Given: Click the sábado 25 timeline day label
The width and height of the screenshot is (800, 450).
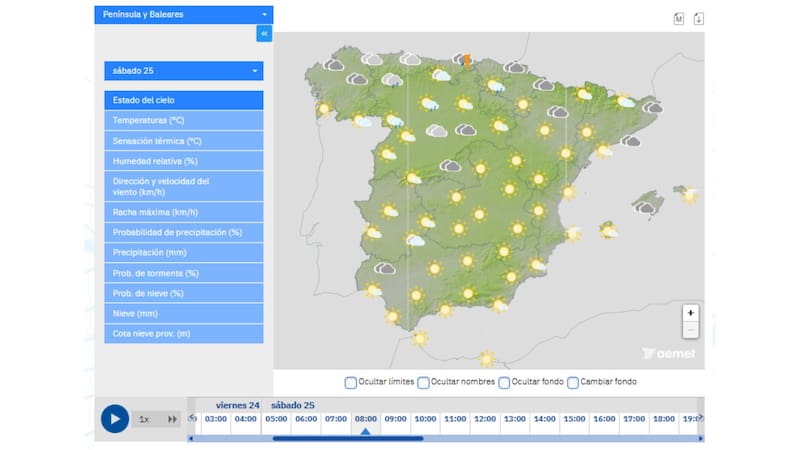Looking at the screenshot, I should [x=293, y=406].
